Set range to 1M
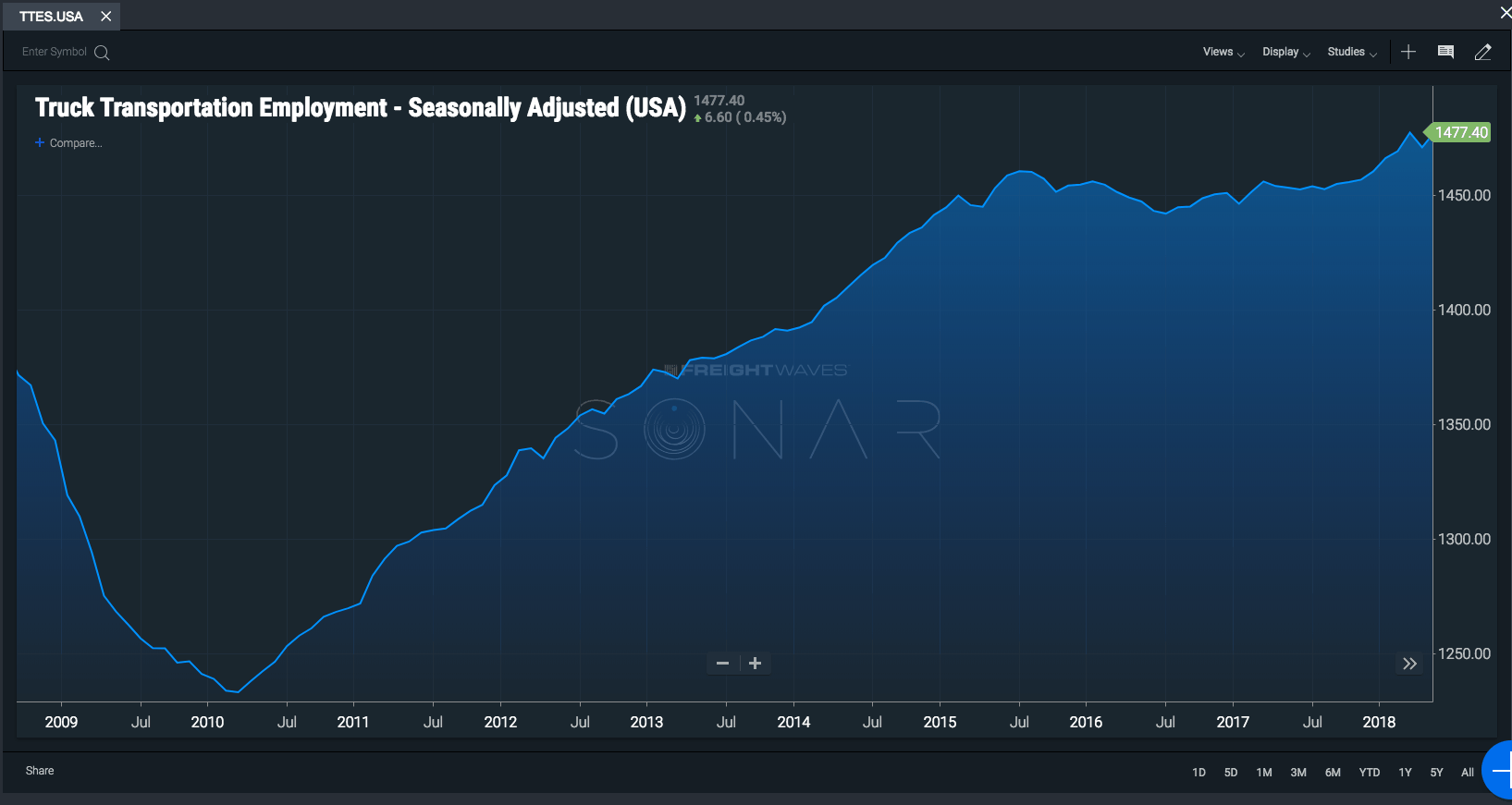 pyautogui.click(x=1264, y=773)
